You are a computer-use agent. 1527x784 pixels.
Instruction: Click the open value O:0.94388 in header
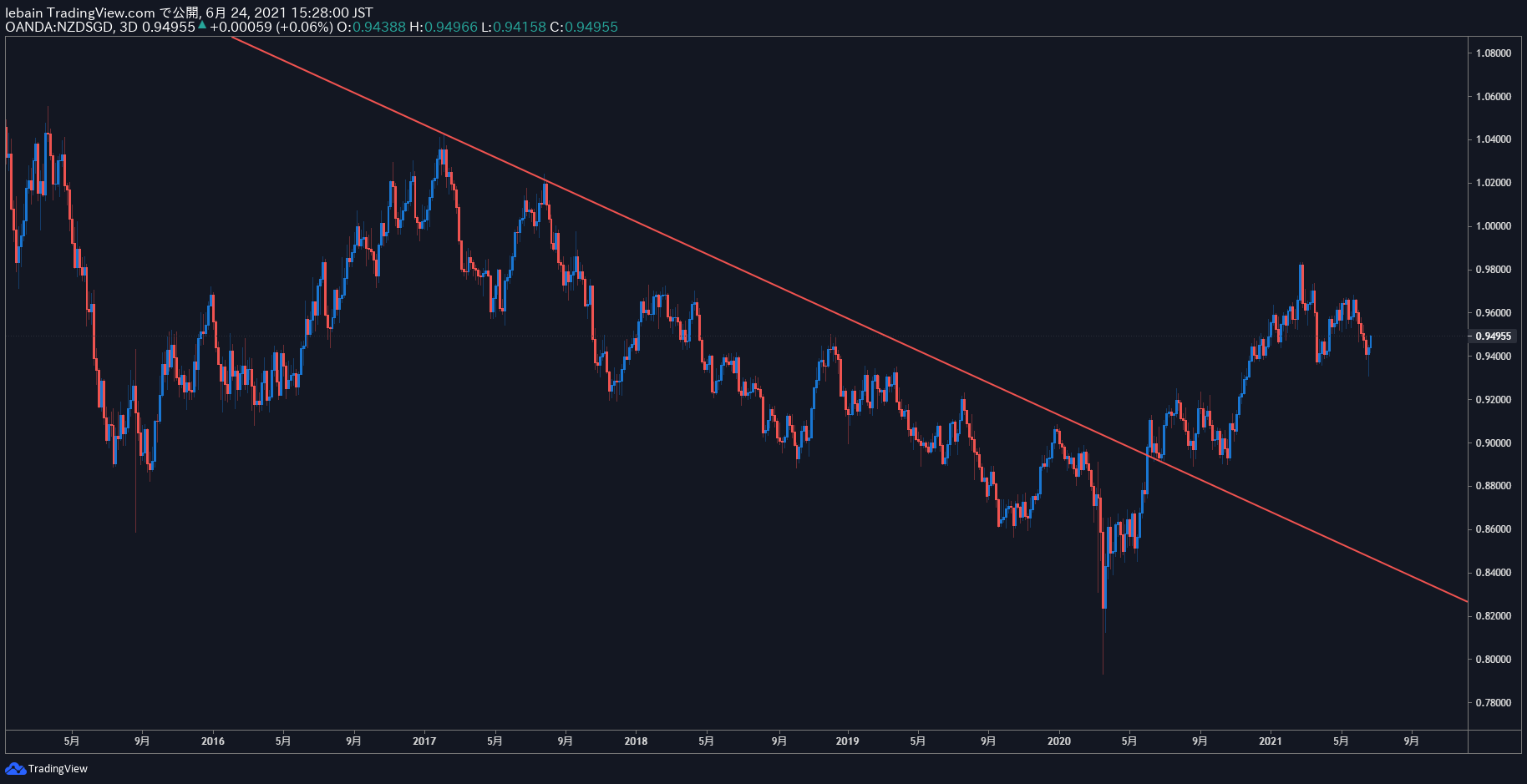click(371, 27)
